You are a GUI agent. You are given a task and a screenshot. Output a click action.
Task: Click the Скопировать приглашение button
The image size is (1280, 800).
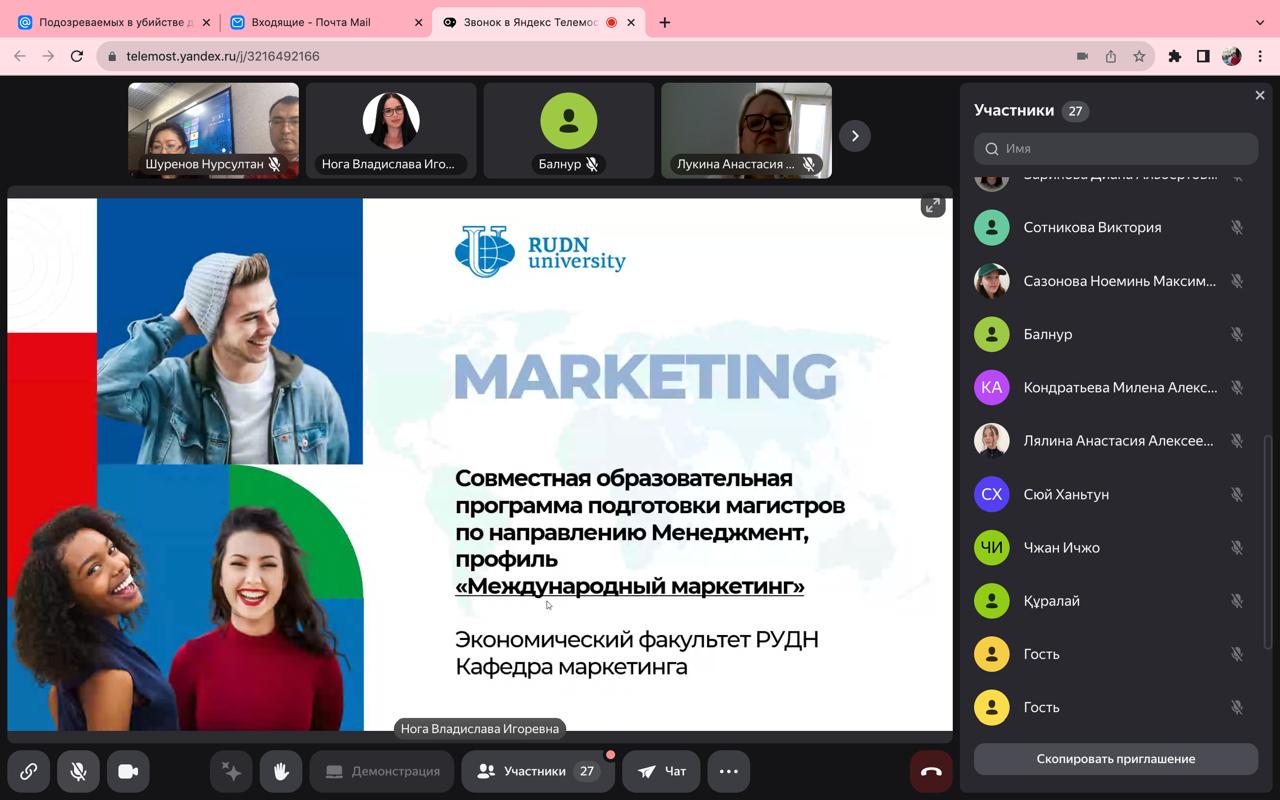pos(1115,758)
